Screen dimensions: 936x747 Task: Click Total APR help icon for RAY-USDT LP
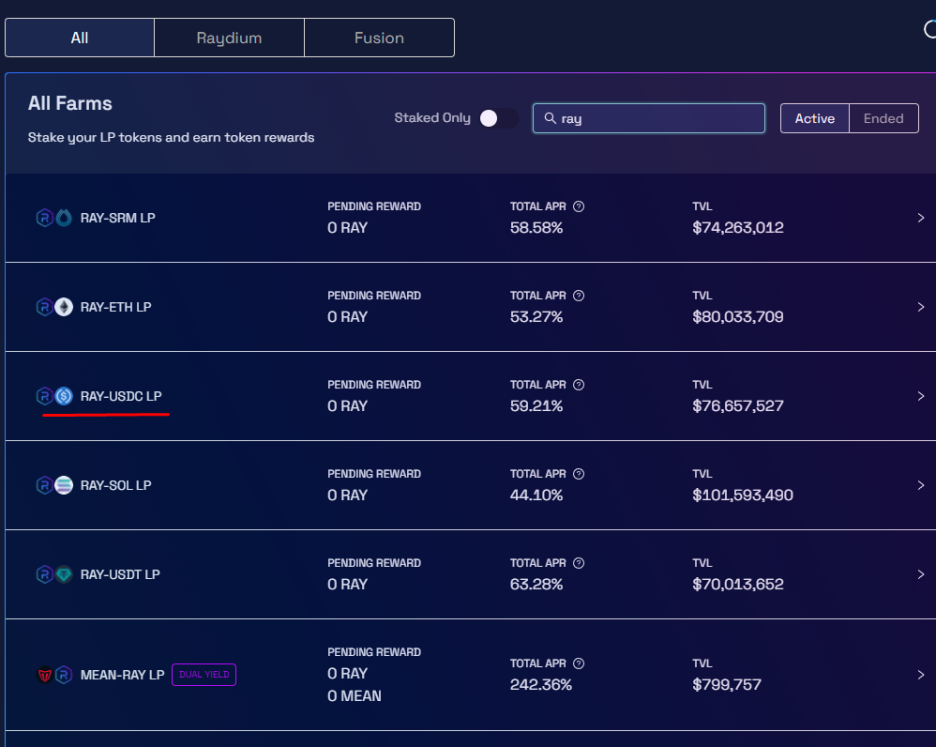[578, 563]
